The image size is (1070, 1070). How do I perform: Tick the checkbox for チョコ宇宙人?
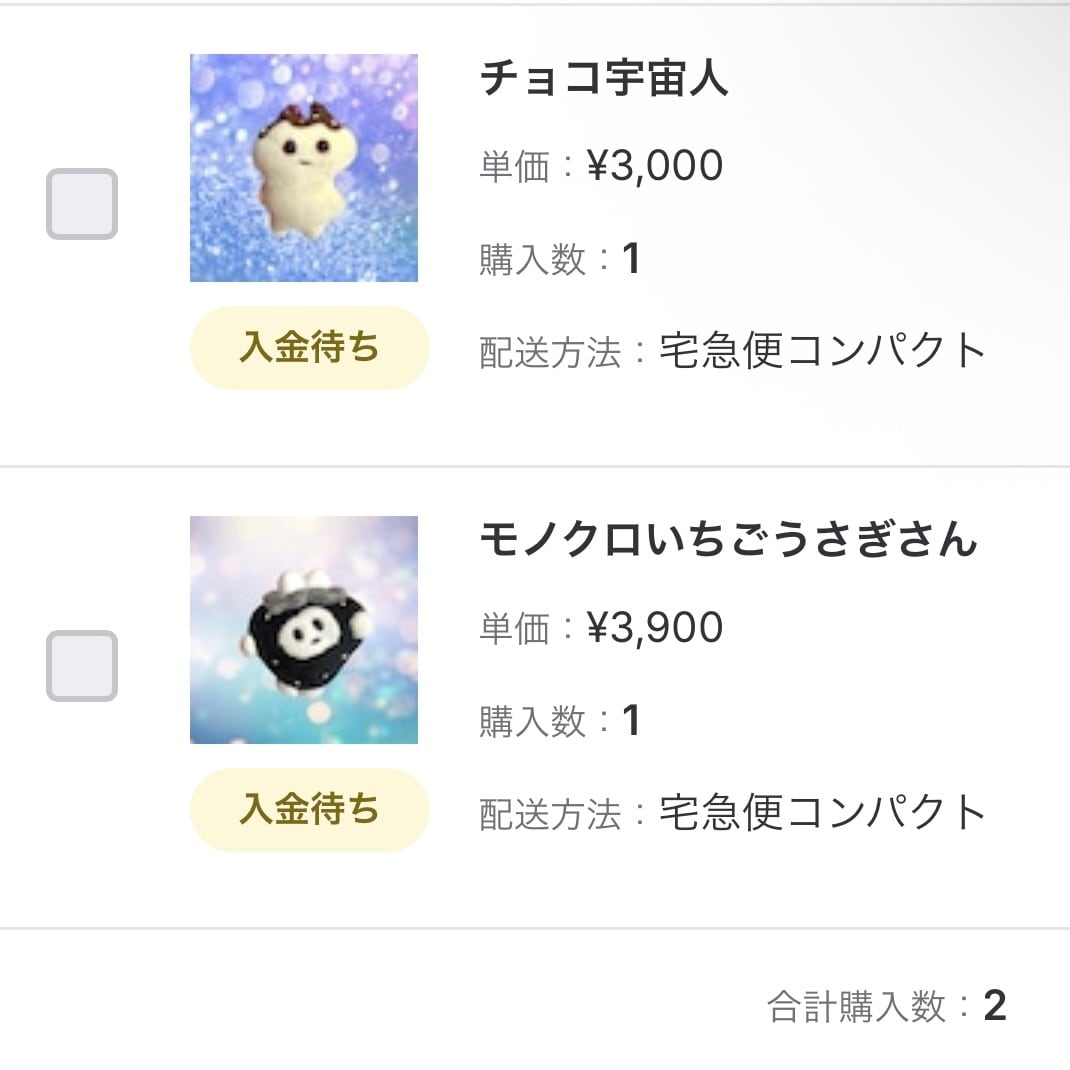pos(82,204)
